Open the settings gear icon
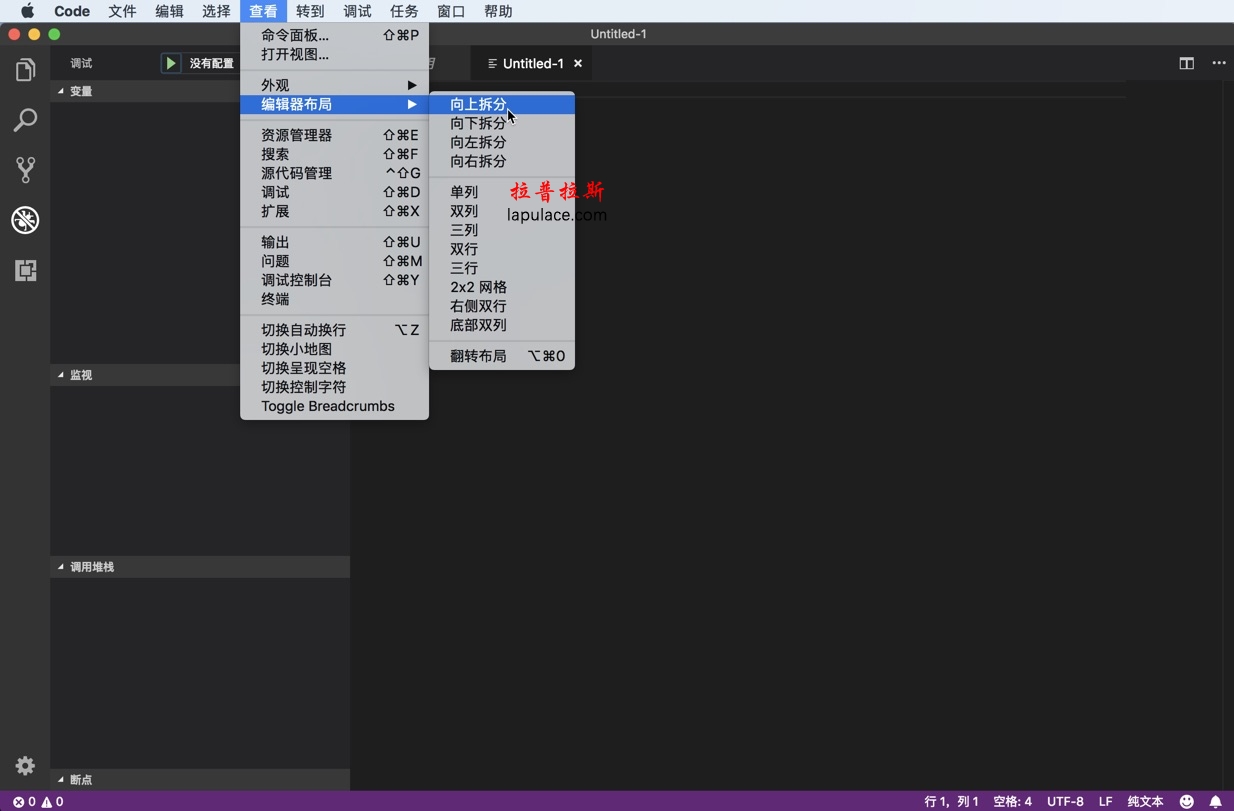 coord(25,766)
